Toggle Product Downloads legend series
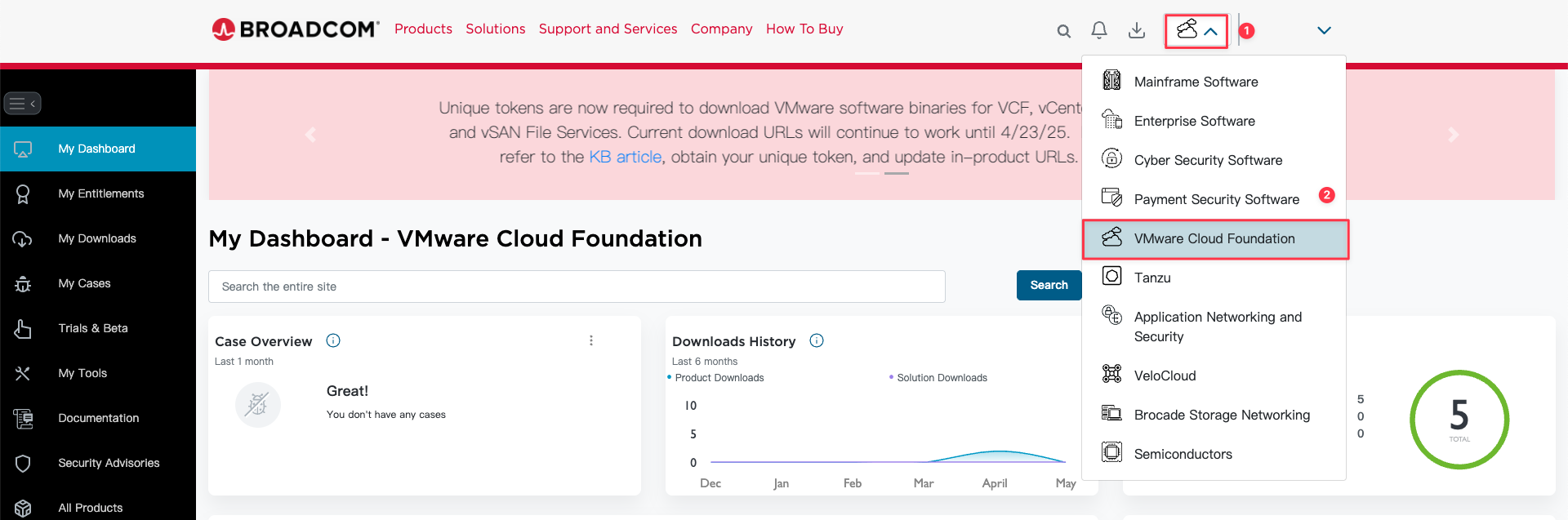Screen dimensions: 1568x520 coord(716,378)
